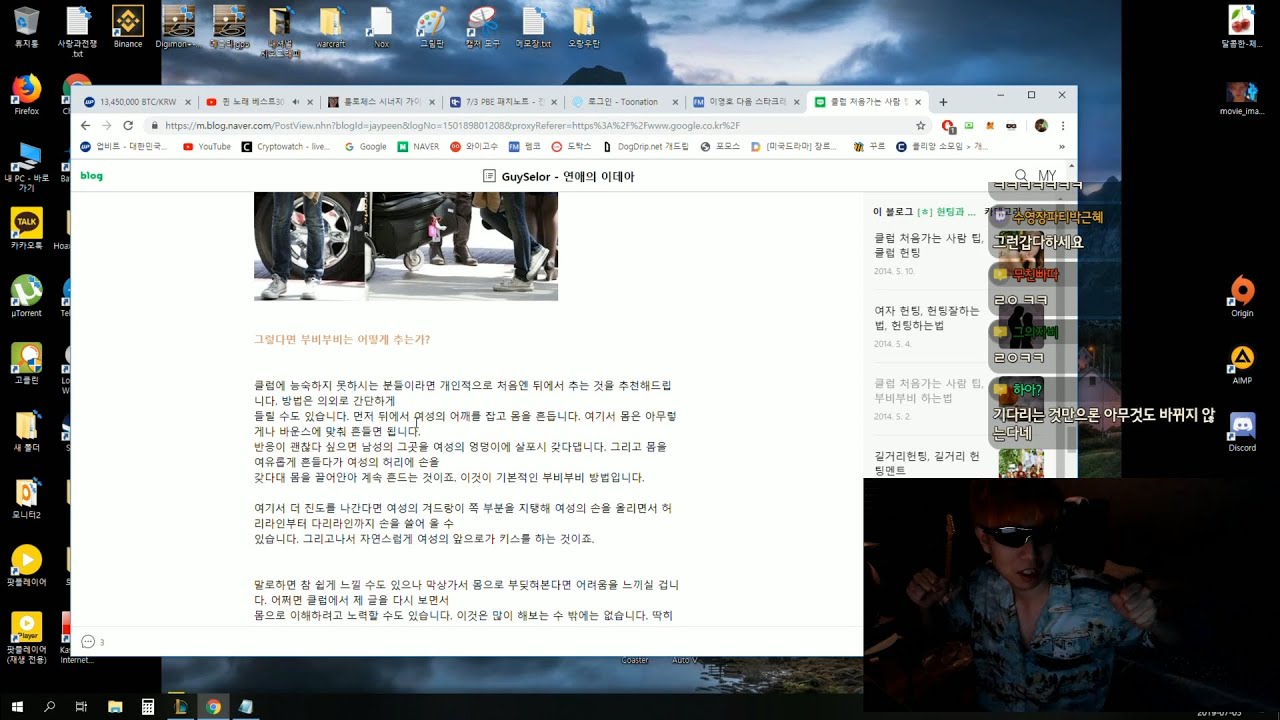Switch to the 로그인 - Toonation tab
This screenshot has width=1280, height=720.
pyautogui.click(x=624, y=102)
